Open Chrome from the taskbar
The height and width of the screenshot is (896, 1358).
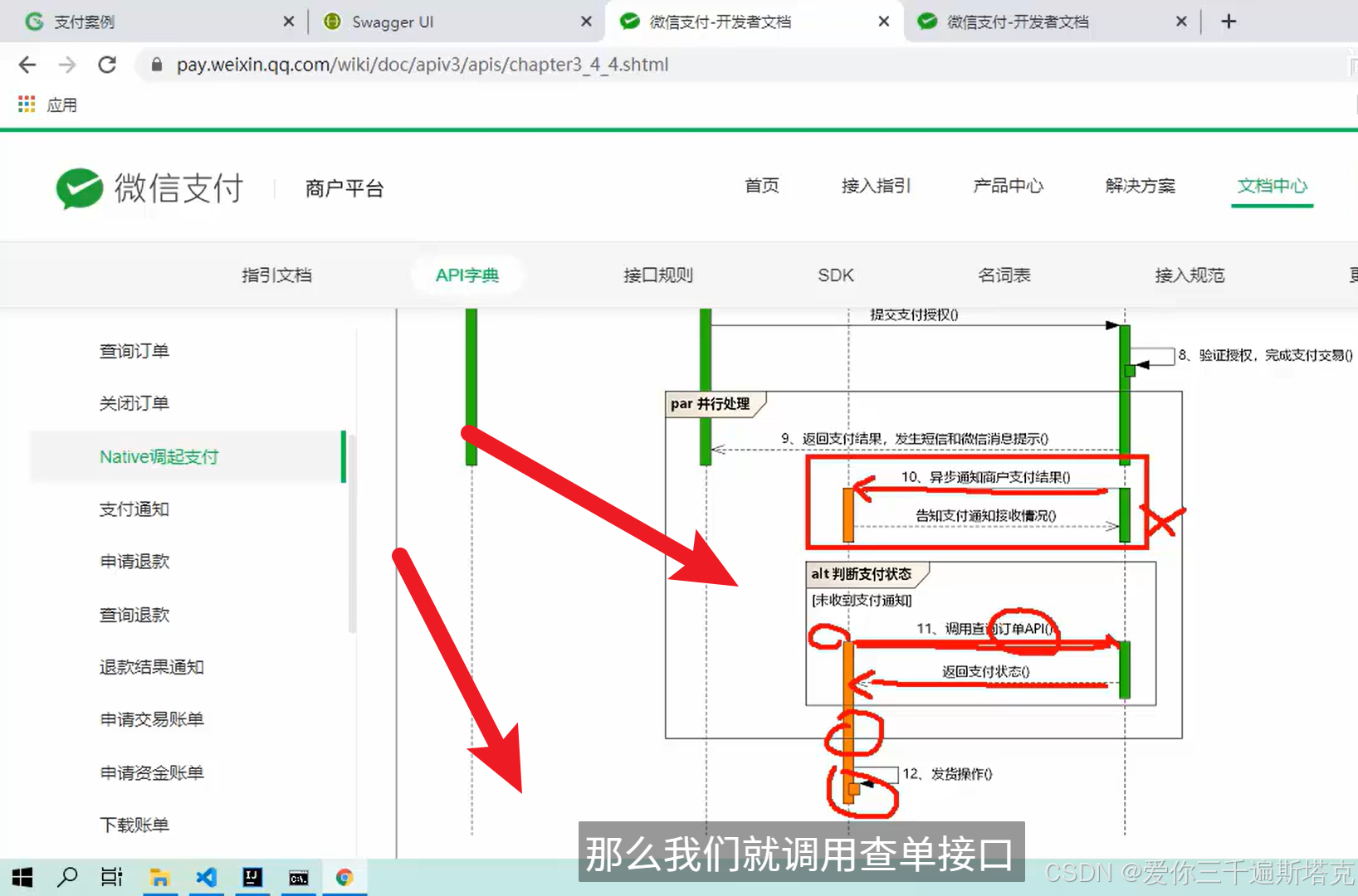pyautogui.click(x=344, y=877)
